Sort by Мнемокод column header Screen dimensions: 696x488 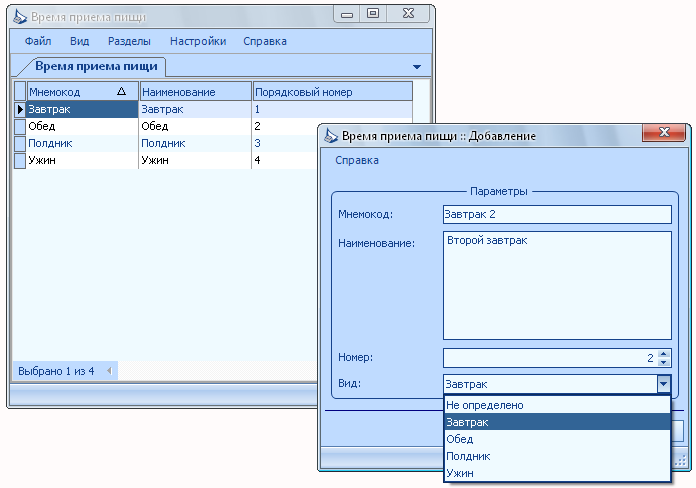coord(83,92)
